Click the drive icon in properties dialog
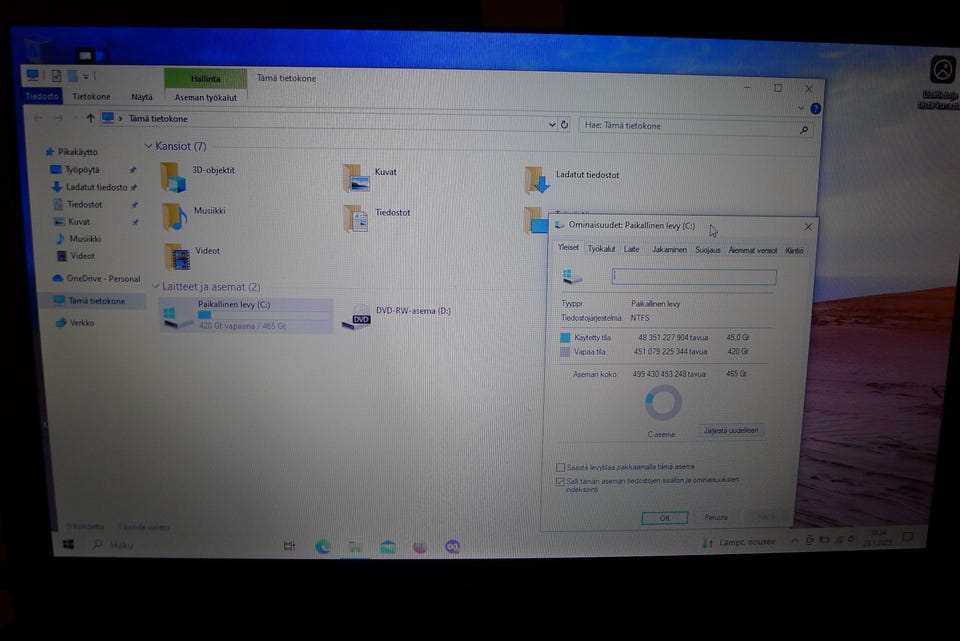Viewport: 960px width, 641px height. pyautogui.click(x=572, y=277)
